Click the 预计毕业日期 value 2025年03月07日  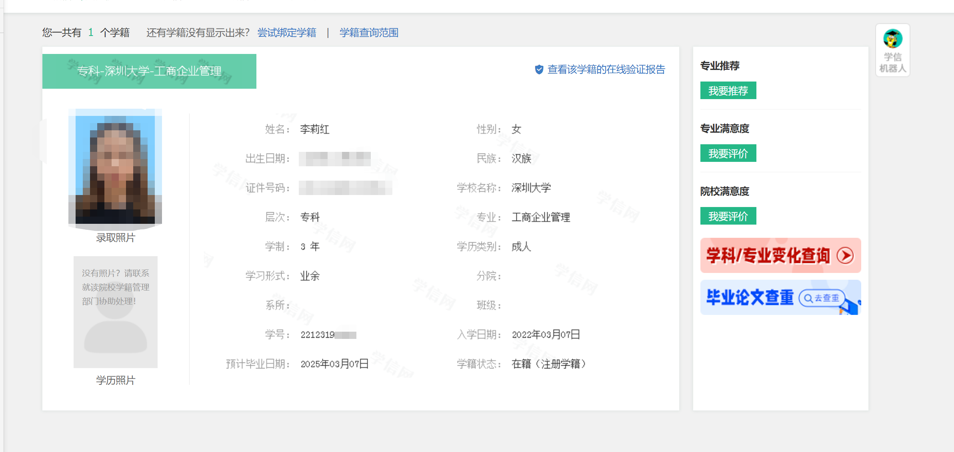[335, 364]
